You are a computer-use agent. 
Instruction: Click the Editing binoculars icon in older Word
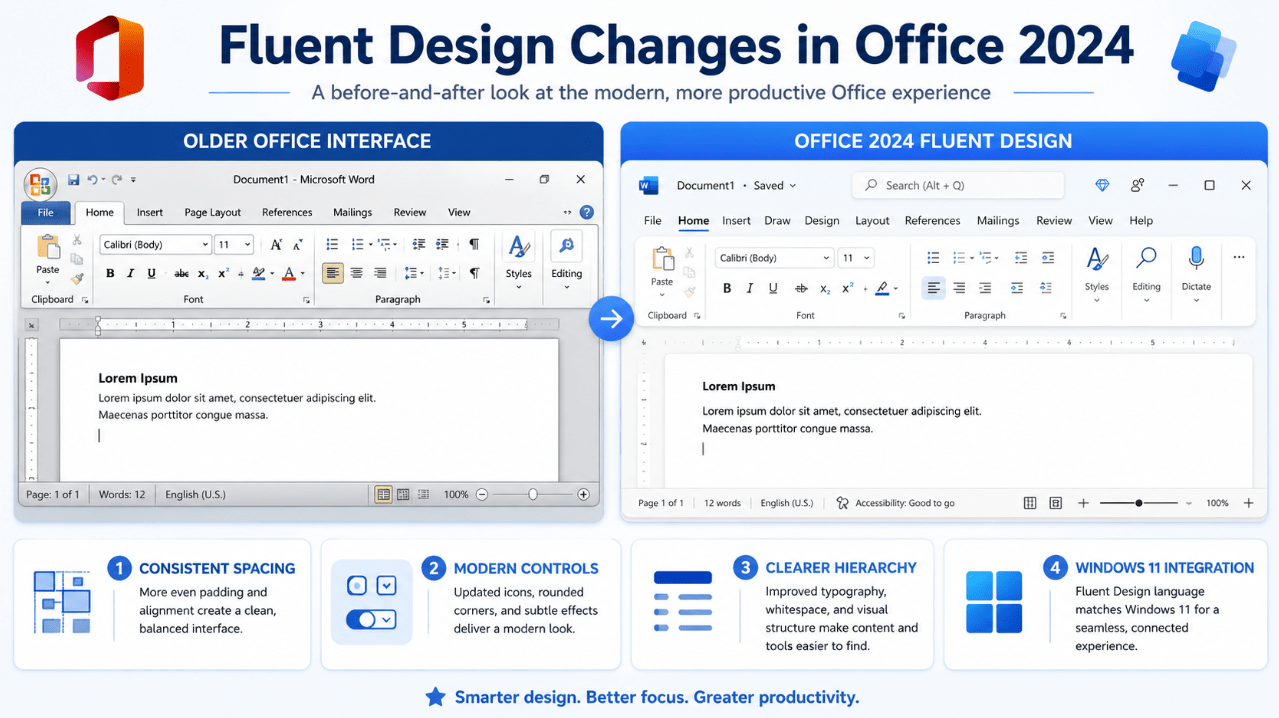pyautogui.click(x=566, y=246)
